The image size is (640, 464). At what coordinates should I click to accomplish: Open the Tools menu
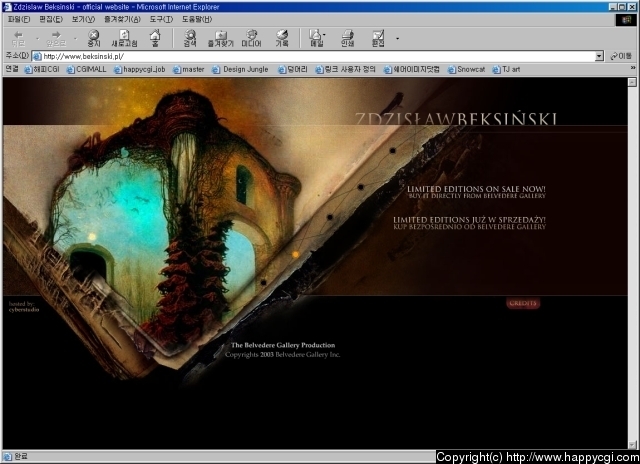[161, 19]
